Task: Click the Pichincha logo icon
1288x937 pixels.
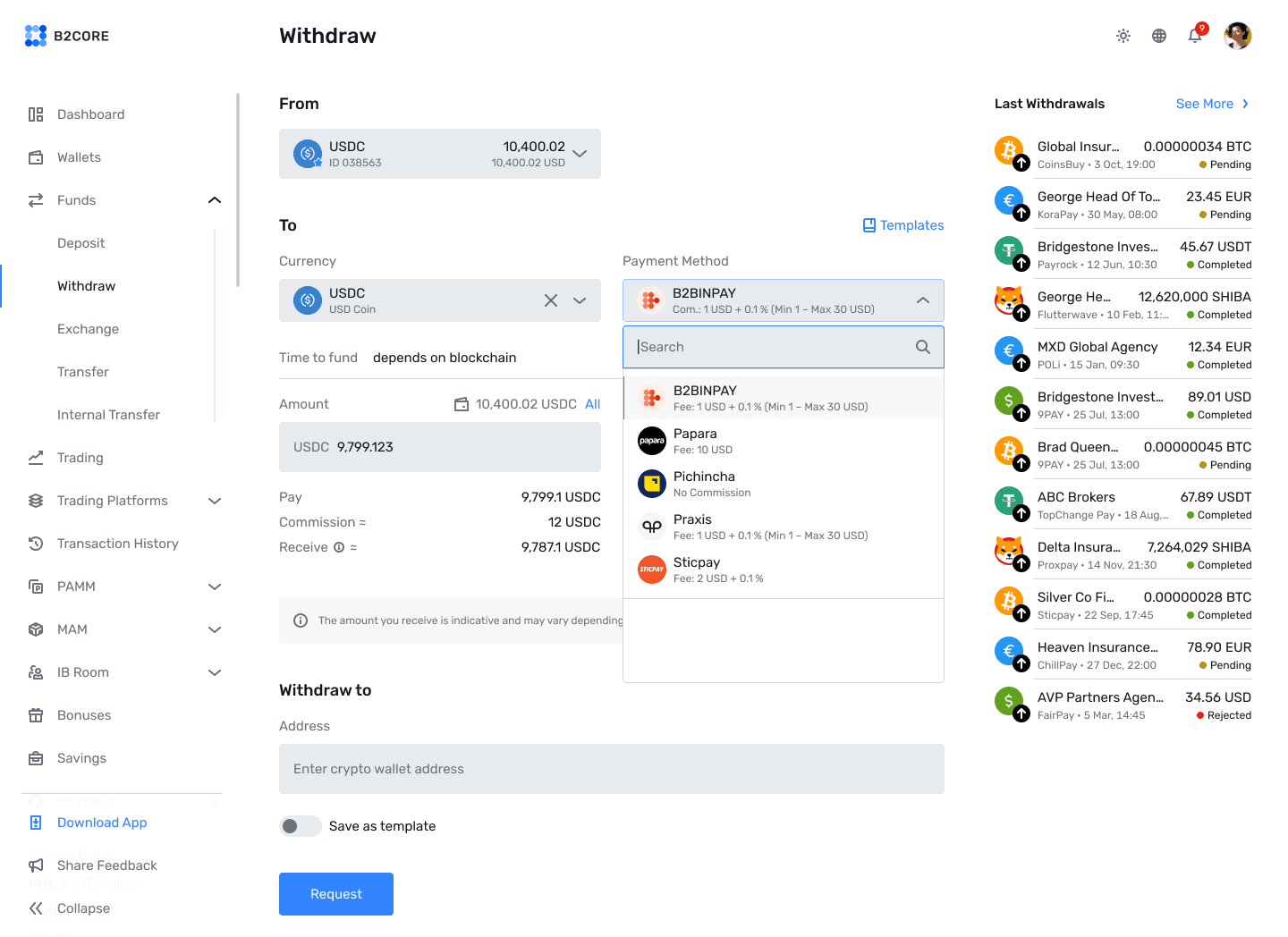Action: tap(652, 484)
